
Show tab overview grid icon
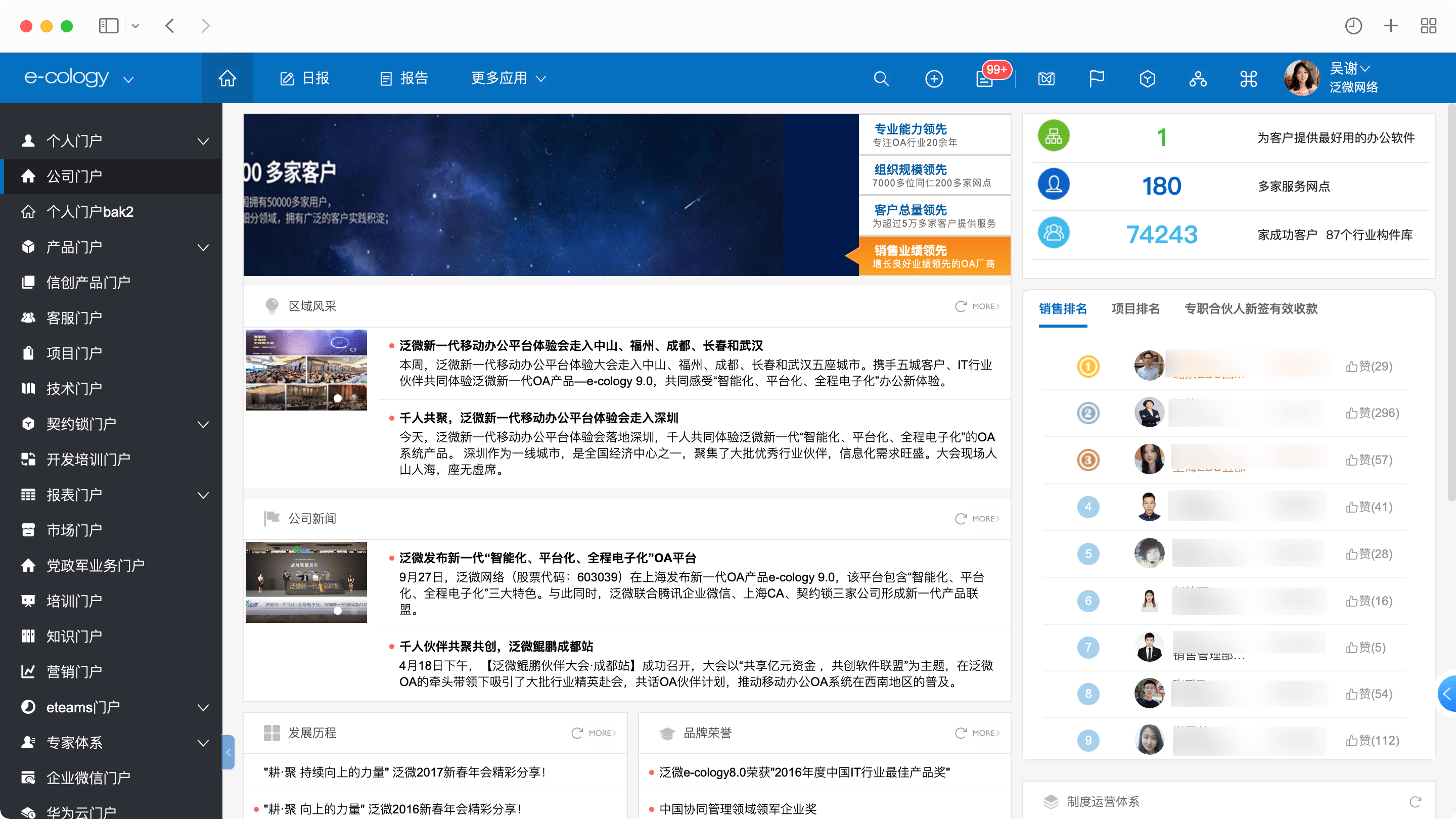pyautogui.click(x=1428, y=25)
